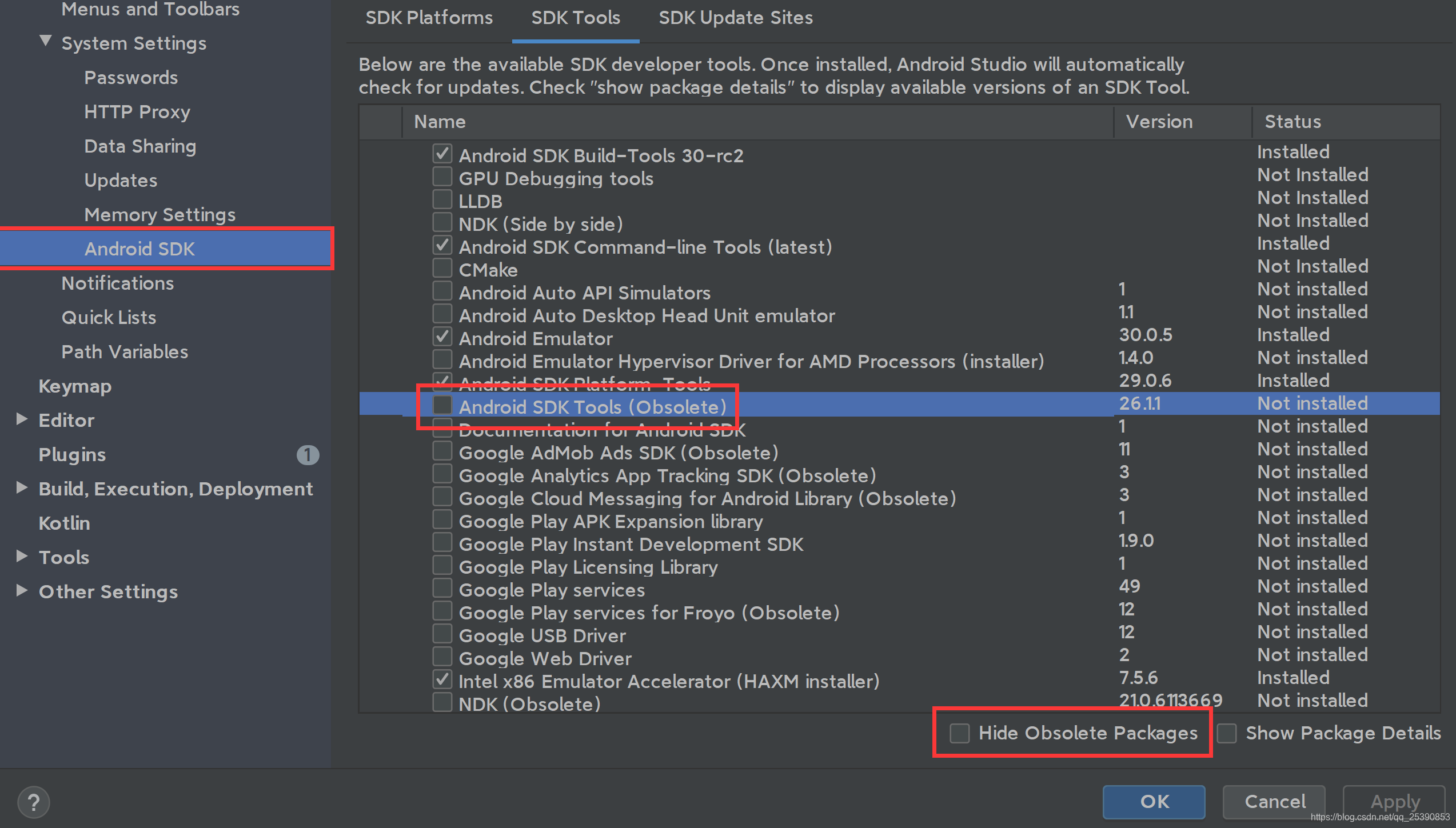Open the SDK Update Sites tab

736,18
